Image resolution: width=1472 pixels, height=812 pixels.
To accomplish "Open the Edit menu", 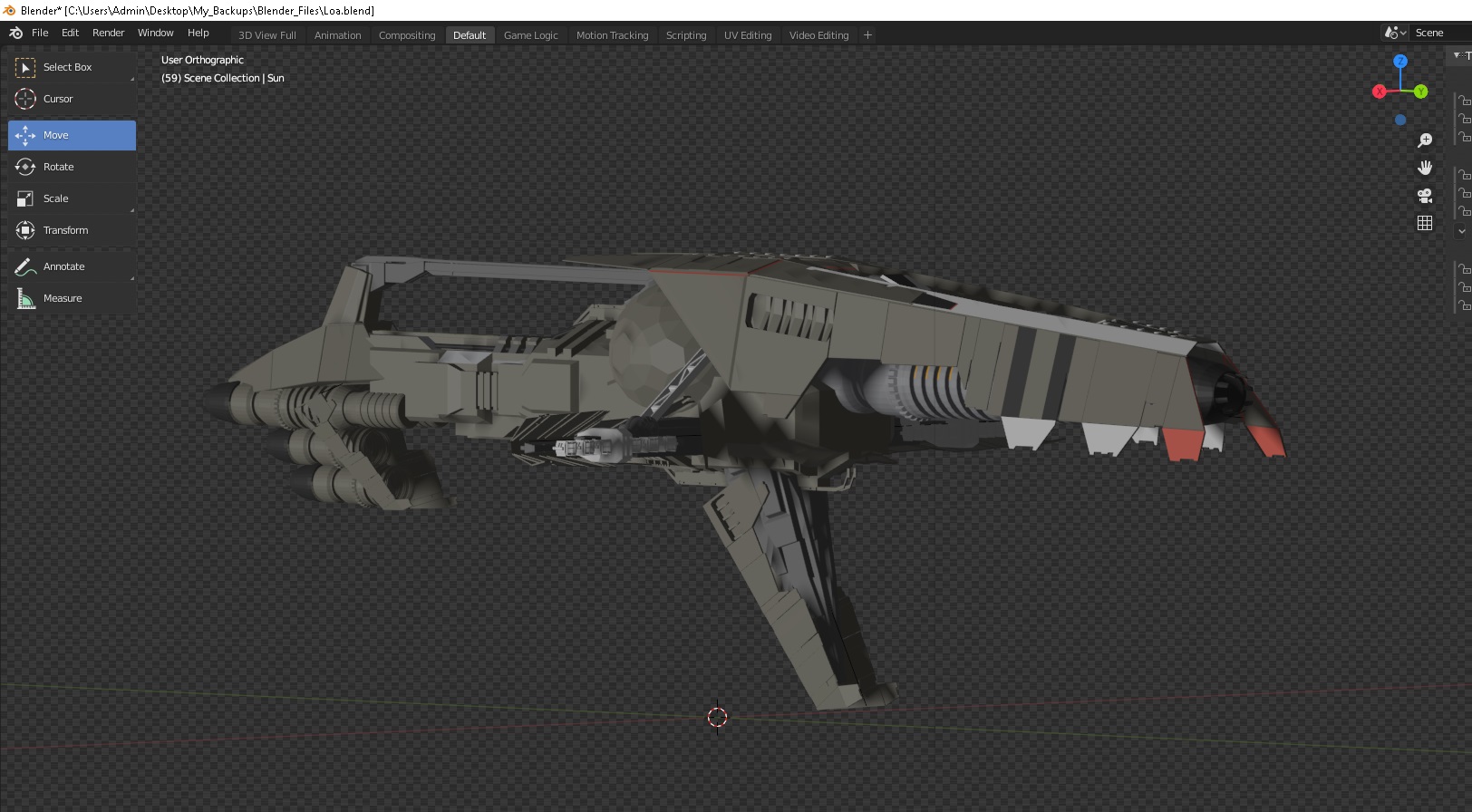I will [x=70, y=33].
